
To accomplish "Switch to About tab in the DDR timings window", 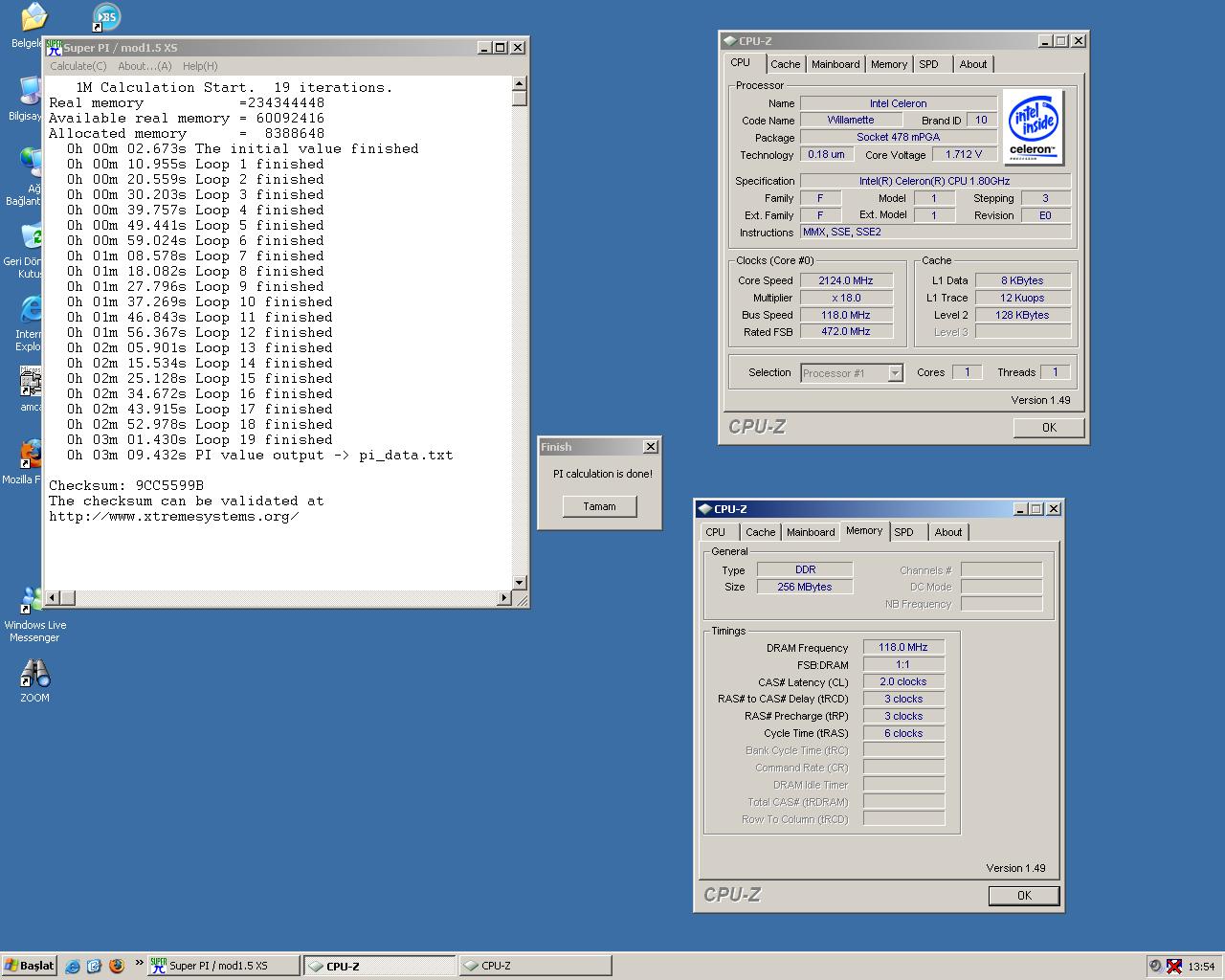I will [948, 532].
